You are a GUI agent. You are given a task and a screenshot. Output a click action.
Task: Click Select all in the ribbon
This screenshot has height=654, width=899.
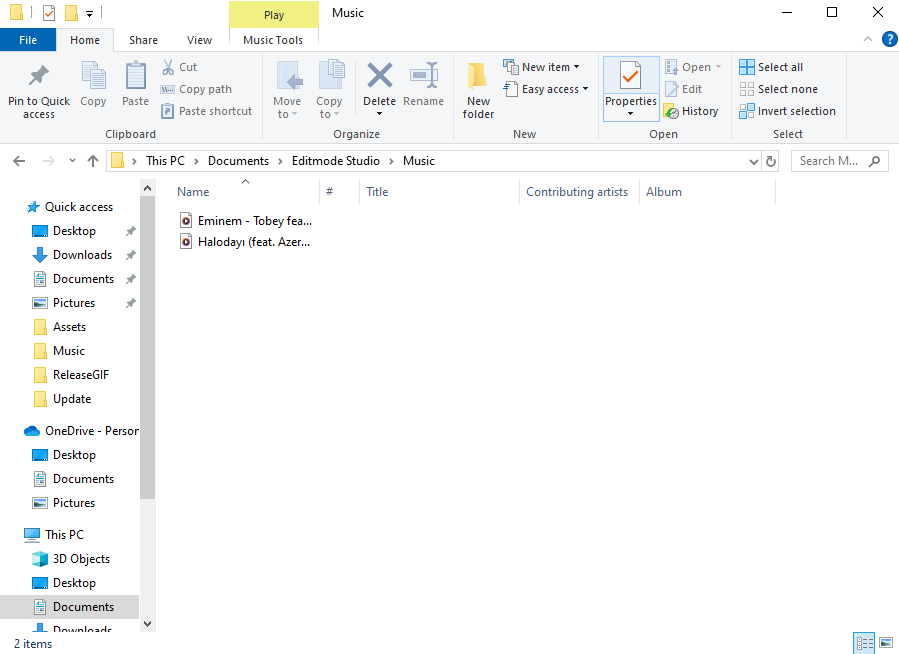(x=771, y=67)
